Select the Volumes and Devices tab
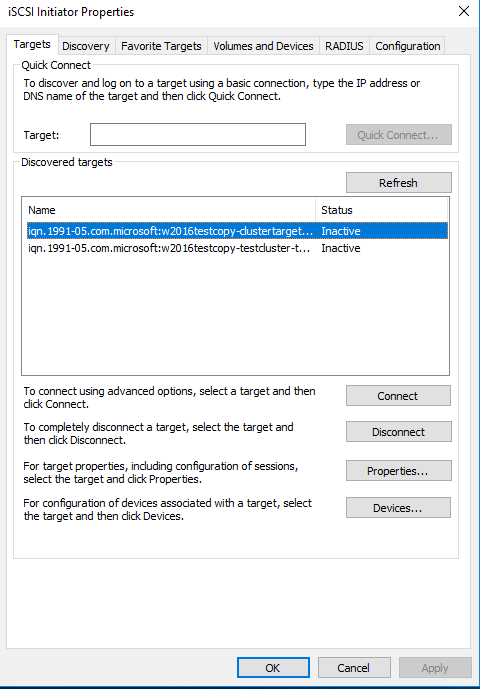The height and width of the screenshot is (689, 480). (x=263, y=46)
